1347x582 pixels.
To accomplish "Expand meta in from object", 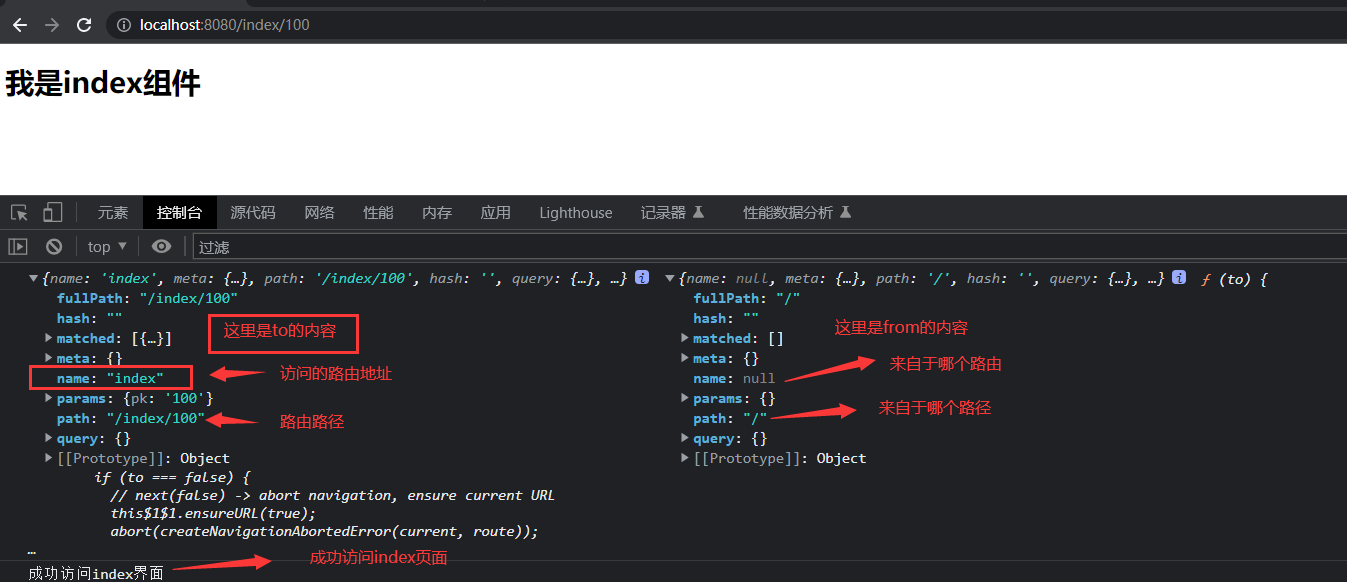I will 685,358.
